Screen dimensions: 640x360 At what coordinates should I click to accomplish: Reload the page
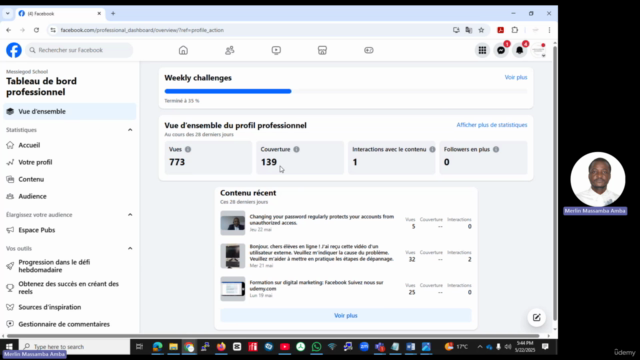click(36, 30)
